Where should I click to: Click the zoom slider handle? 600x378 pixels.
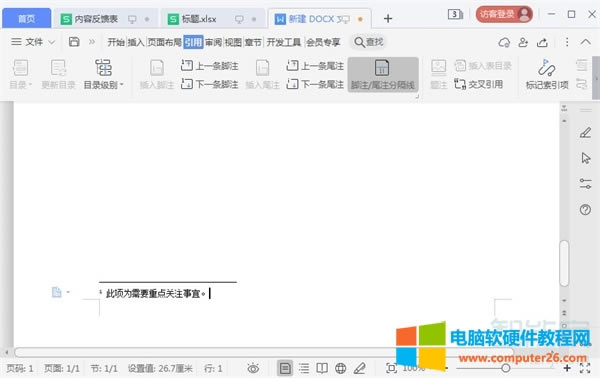click(x=505, y=368)
